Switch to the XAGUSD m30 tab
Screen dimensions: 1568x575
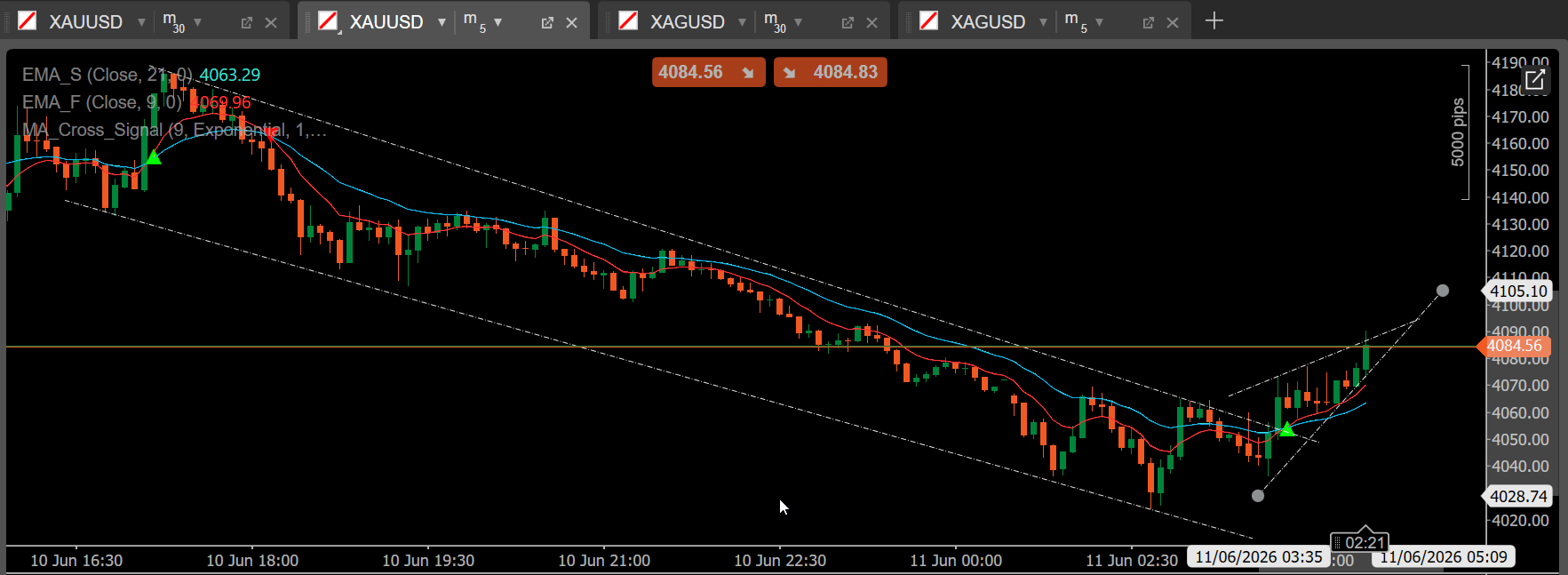(x=688, y=22)
